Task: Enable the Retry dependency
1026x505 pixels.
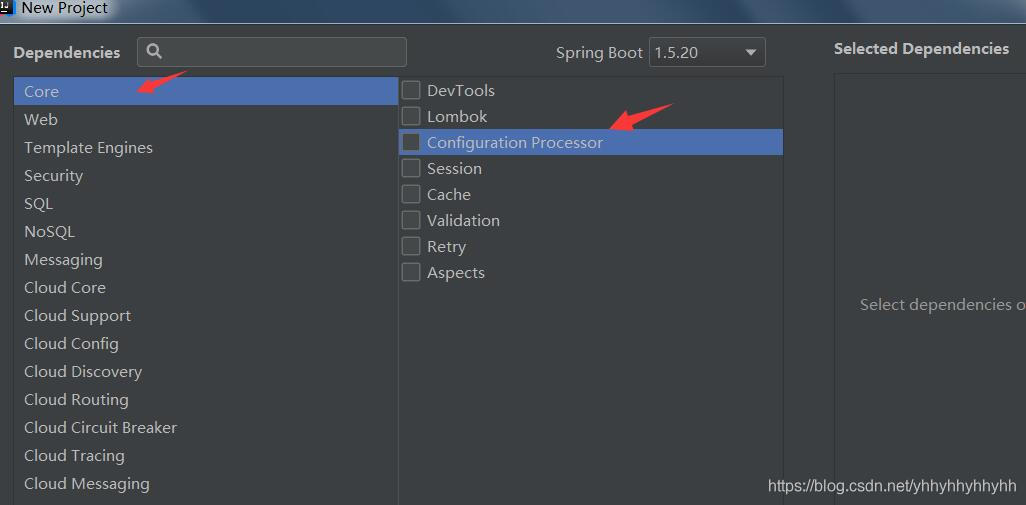Action: coord(411,246)
